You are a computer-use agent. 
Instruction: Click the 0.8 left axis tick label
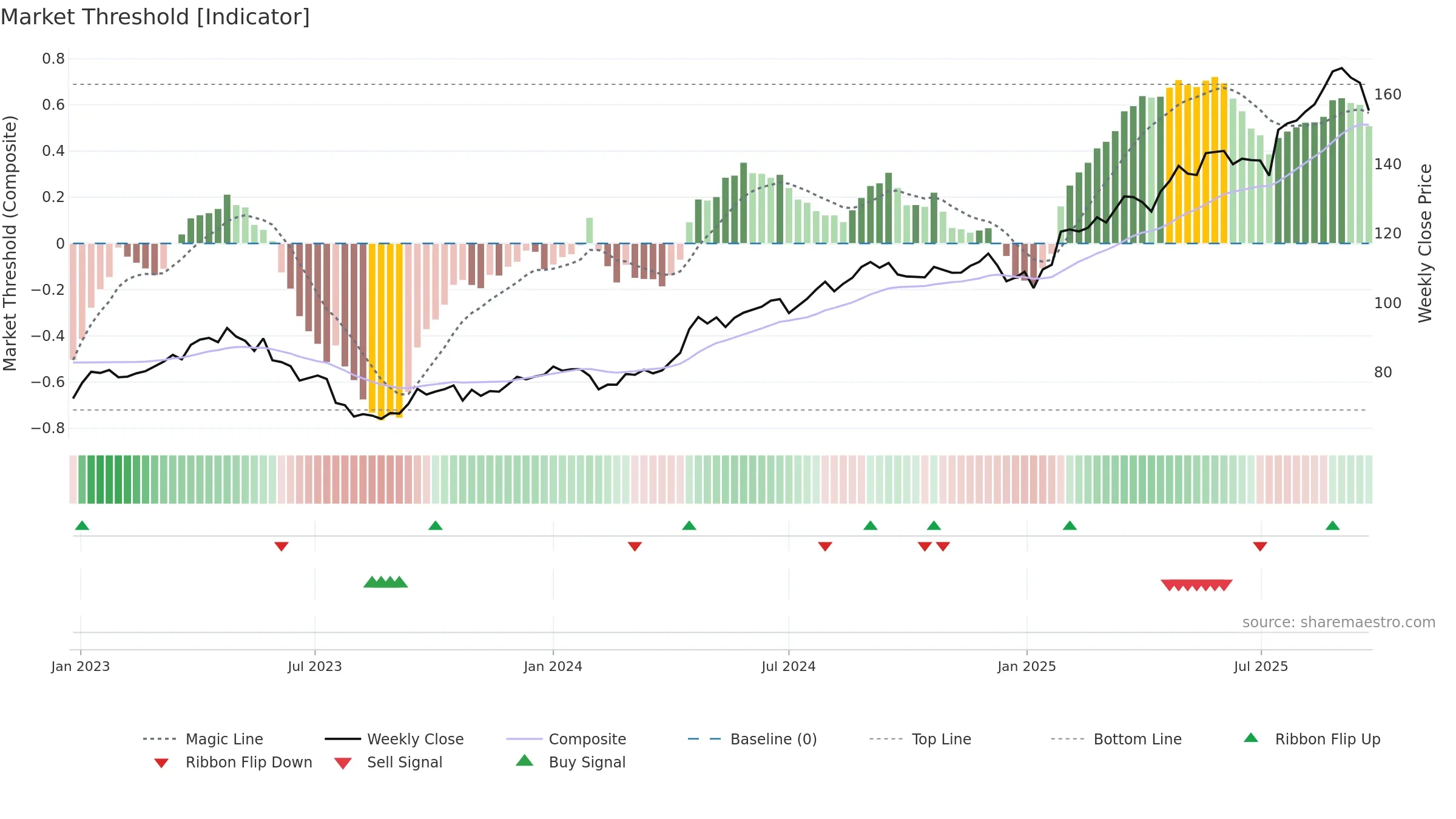[53, 59]
